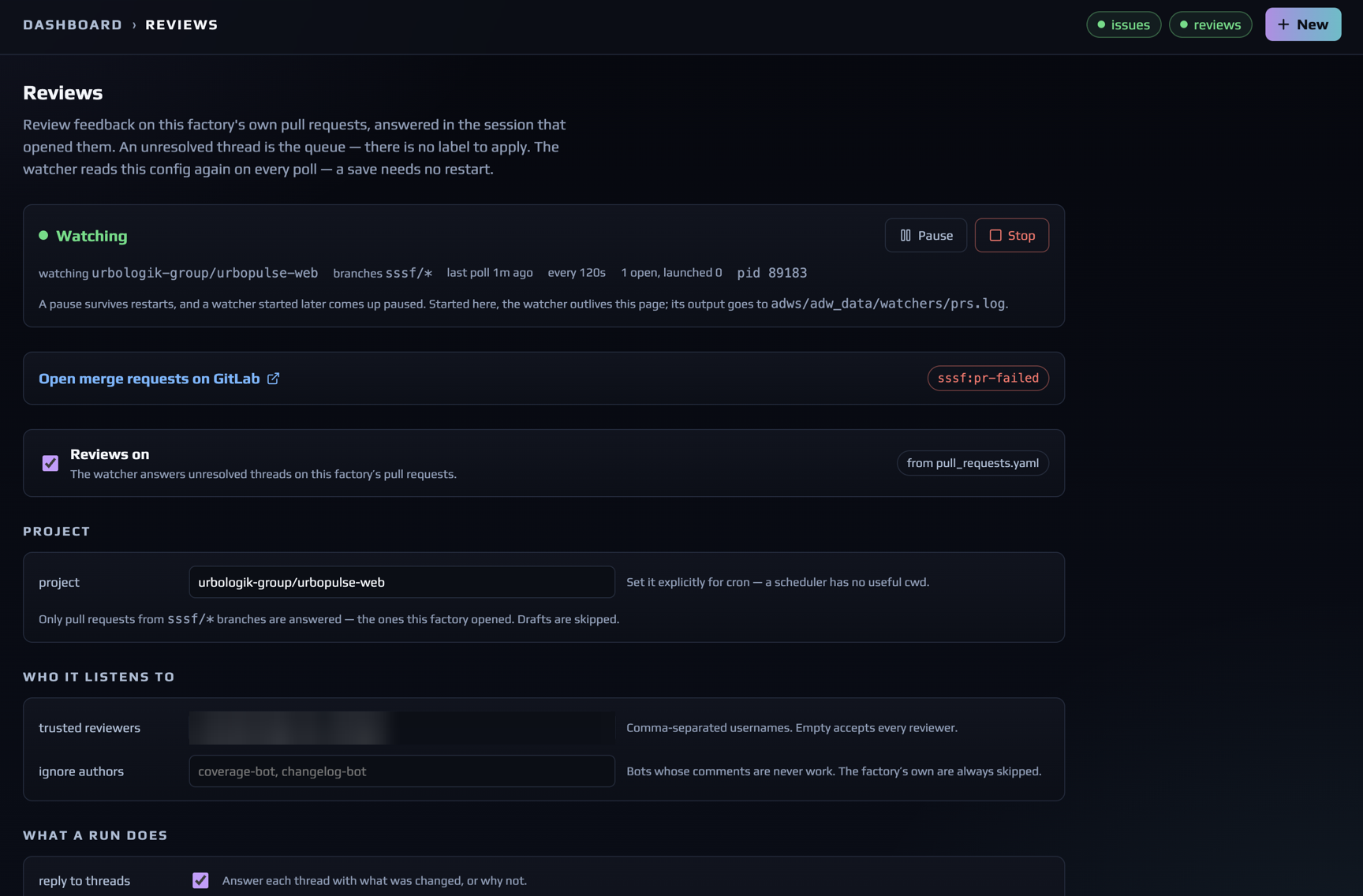1363x896 pixels.
Task: Select 'Answer each thread with what was changed' text
Action: click(x=375, y=881)
